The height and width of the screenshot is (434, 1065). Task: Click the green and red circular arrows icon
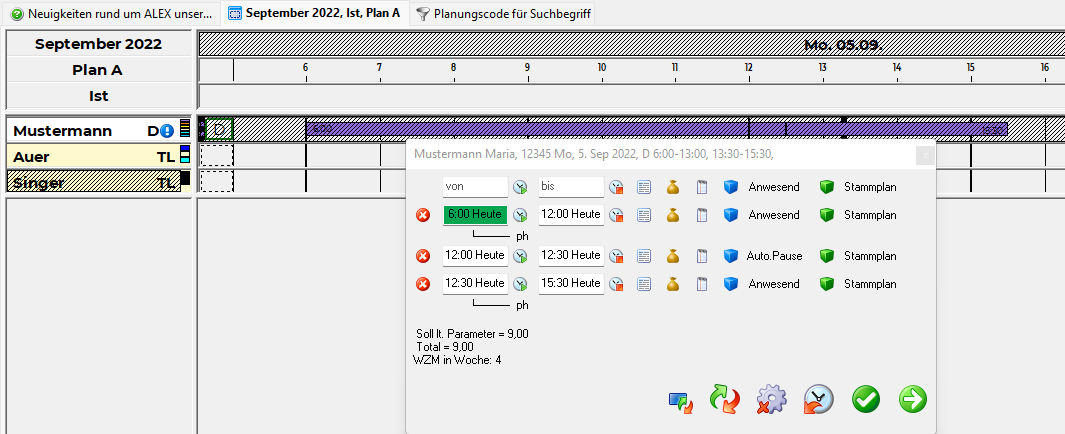pos(726,399)
